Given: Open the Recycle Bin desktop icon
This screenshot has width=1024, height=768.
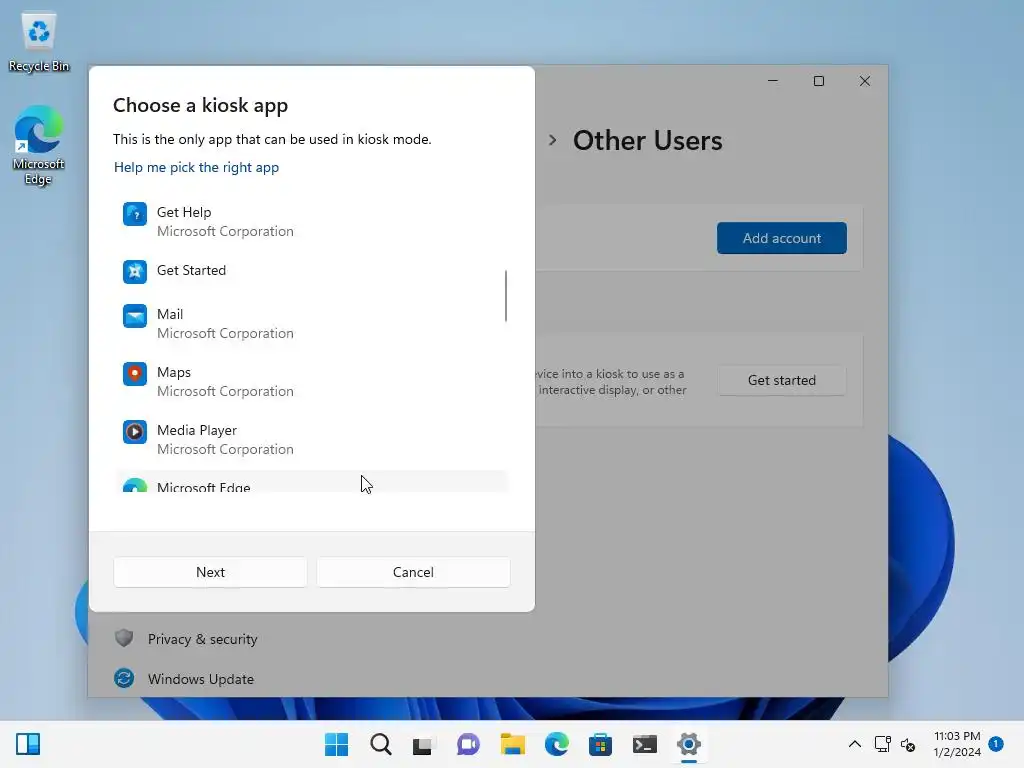Looking at the screenshot, I should pyautogui.click(x=39, y=42).
